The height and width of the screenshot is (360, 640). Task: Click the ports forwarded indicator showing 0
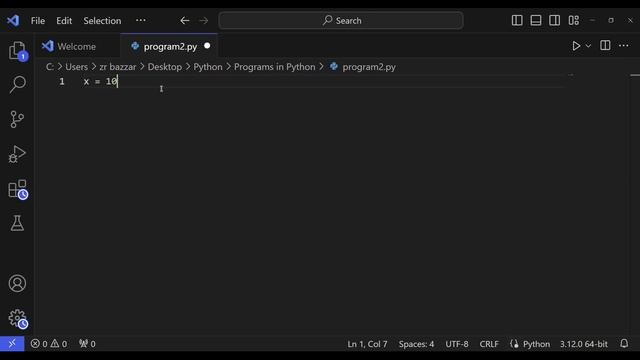click(x=87, y=344)
